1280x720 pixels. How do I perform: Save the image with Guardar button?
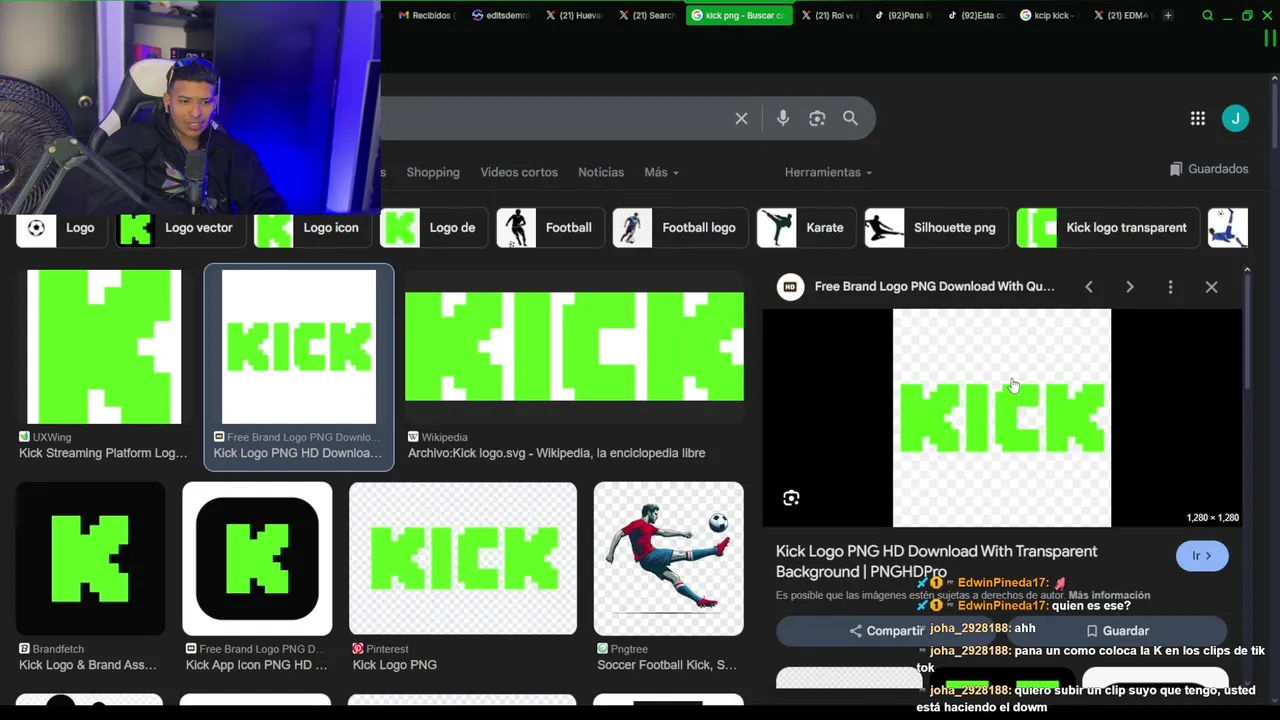1117,631
